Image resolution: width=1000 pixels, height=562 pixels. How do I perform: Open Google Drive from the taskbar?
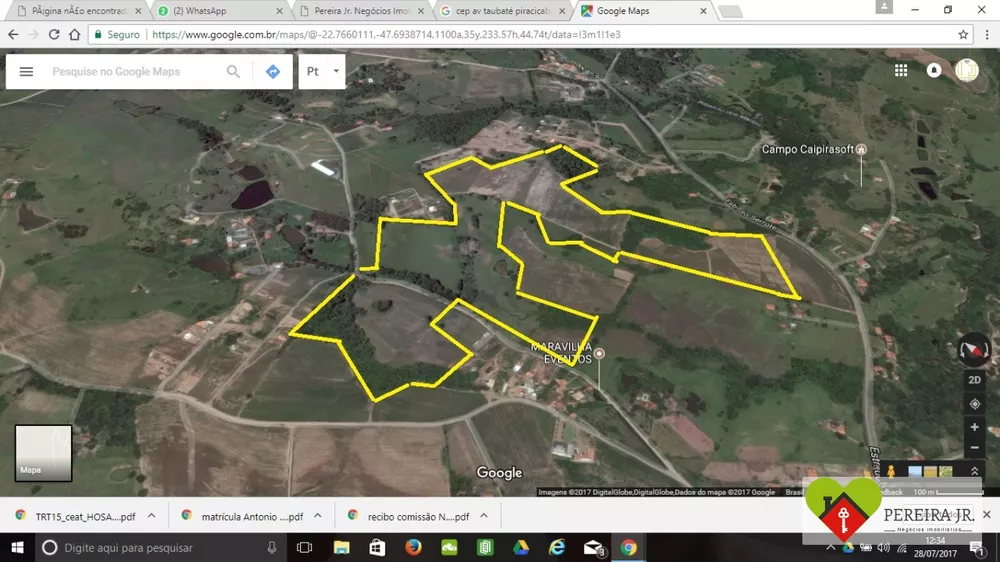521,547
